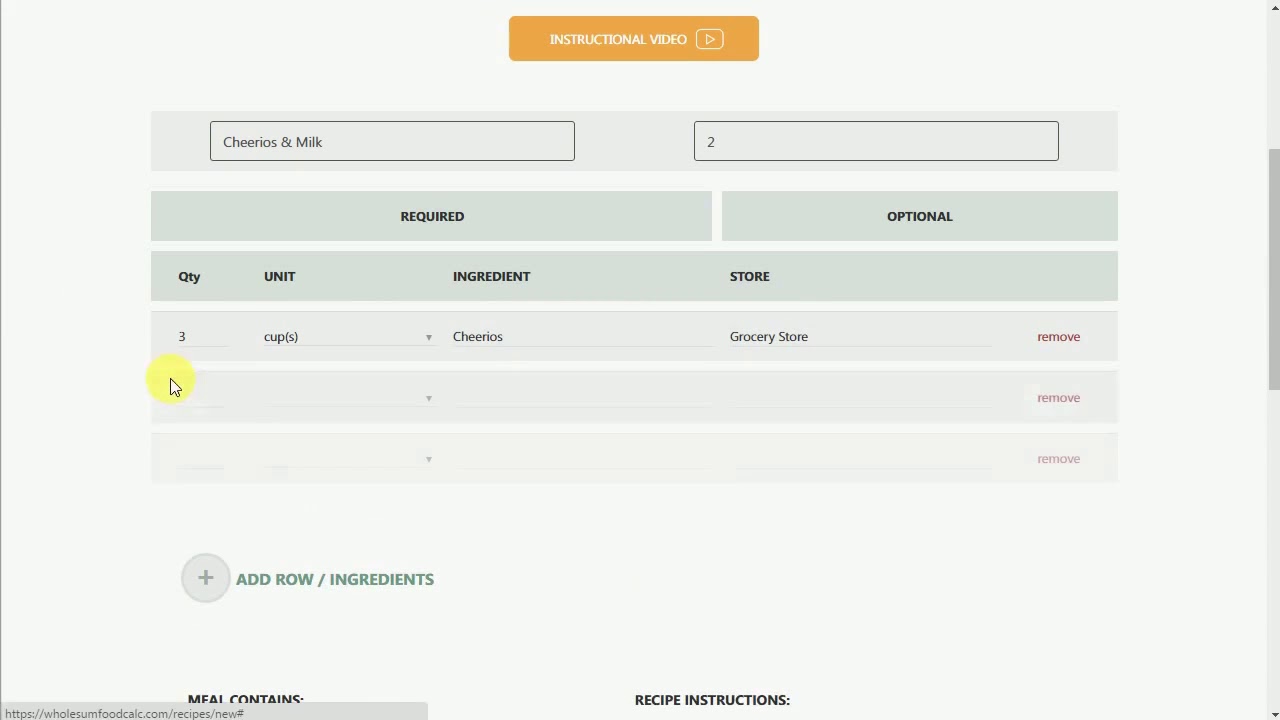Remove the Cheerios ingredient row
Viewport: 1280px width, 720px height.
pyautogui.click(x=1058, y=337)
